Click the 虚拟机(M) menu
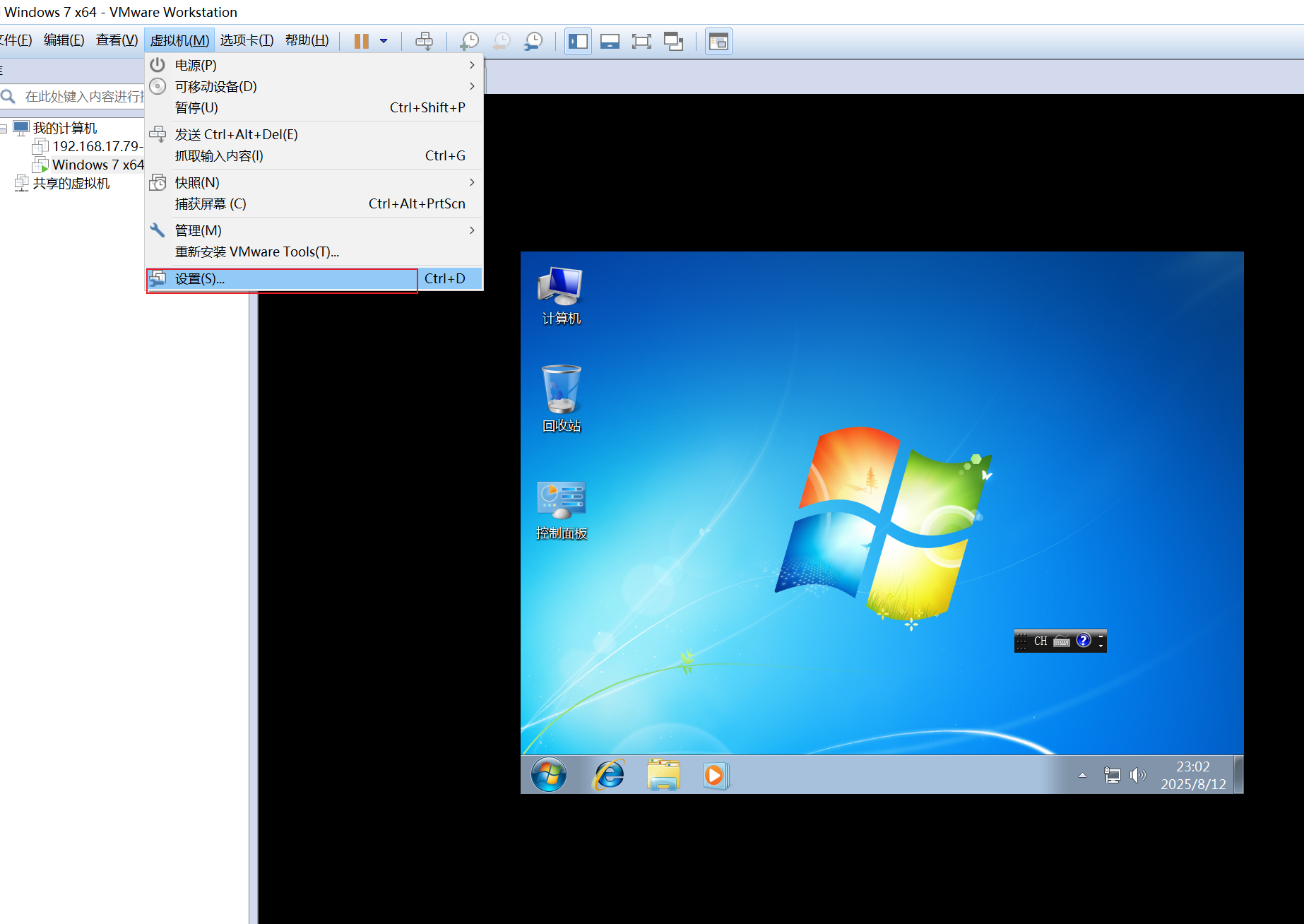This screenshot has height=924, width=1304. (x=179, y=40)
